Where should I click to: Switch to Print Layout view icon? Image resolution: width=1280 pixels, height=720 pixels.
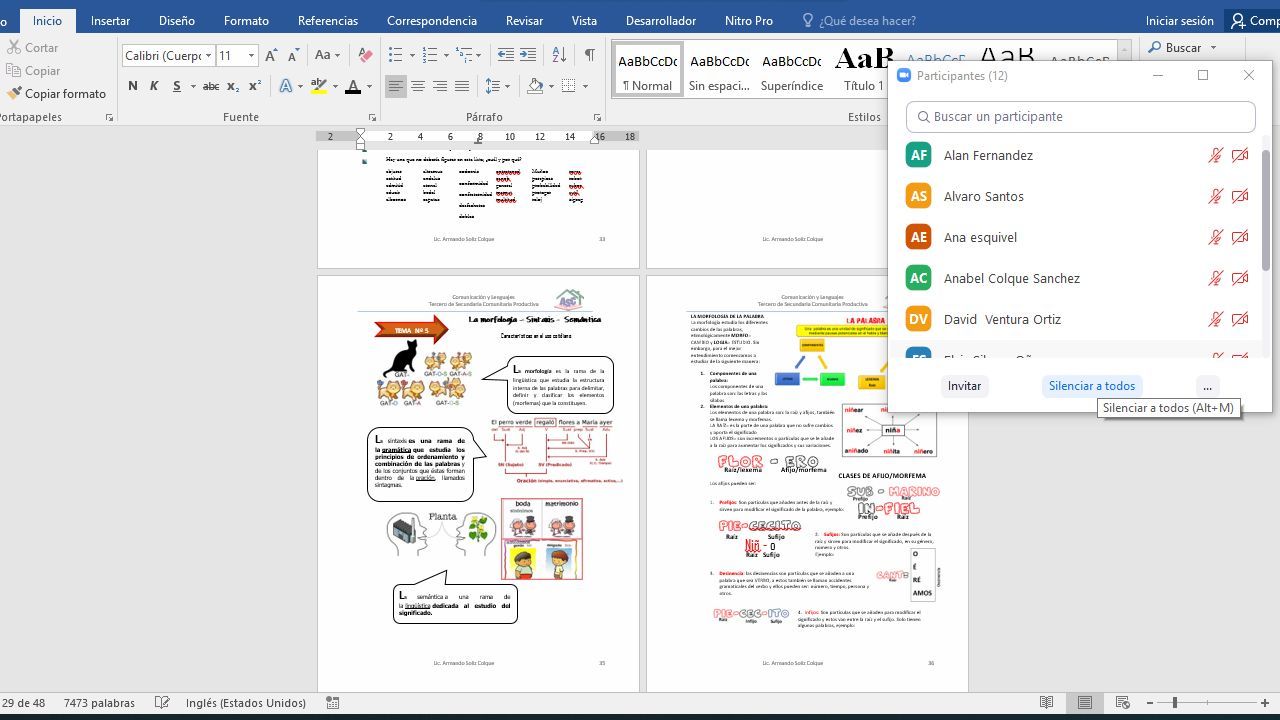1084,703
